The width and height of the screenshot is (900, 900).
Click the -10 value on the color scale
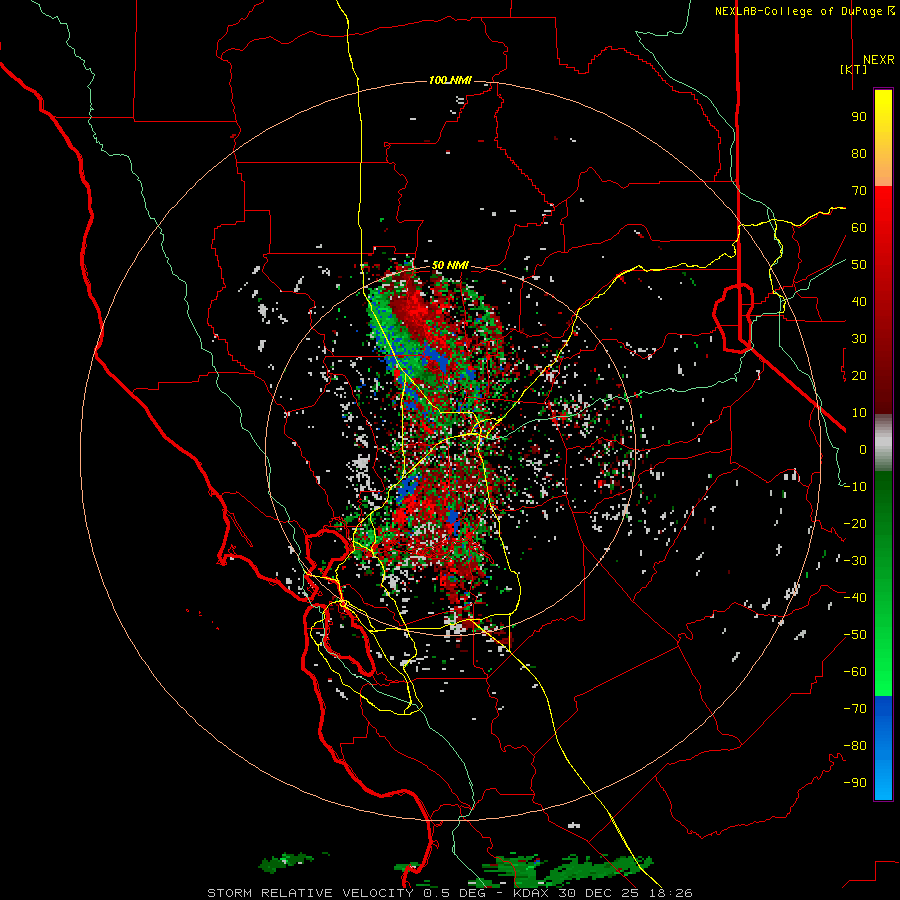click(855, 487)
